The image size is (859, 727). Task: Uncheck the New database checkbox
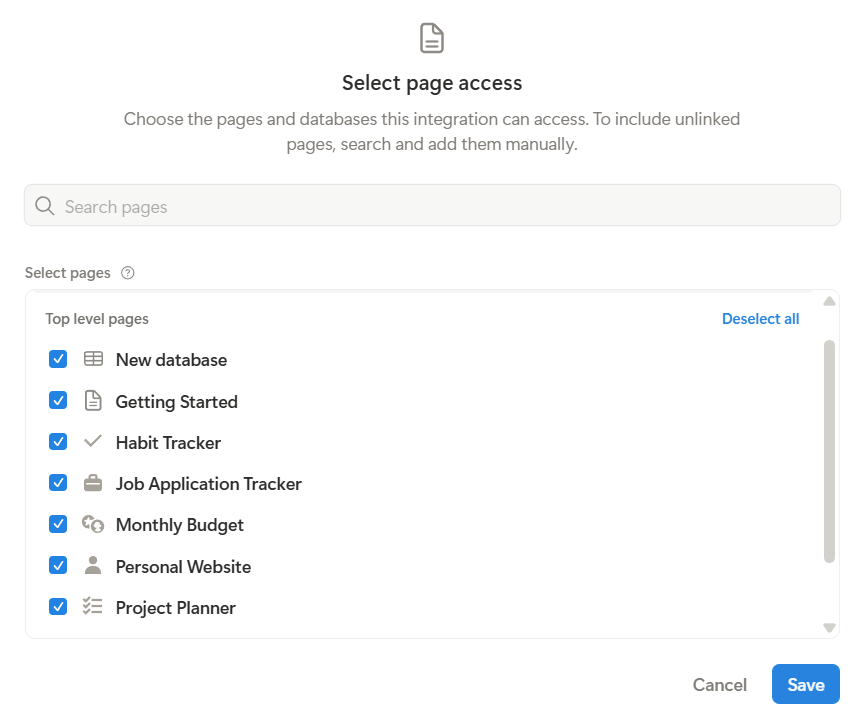pyautogui.click(x=58, y=359)
